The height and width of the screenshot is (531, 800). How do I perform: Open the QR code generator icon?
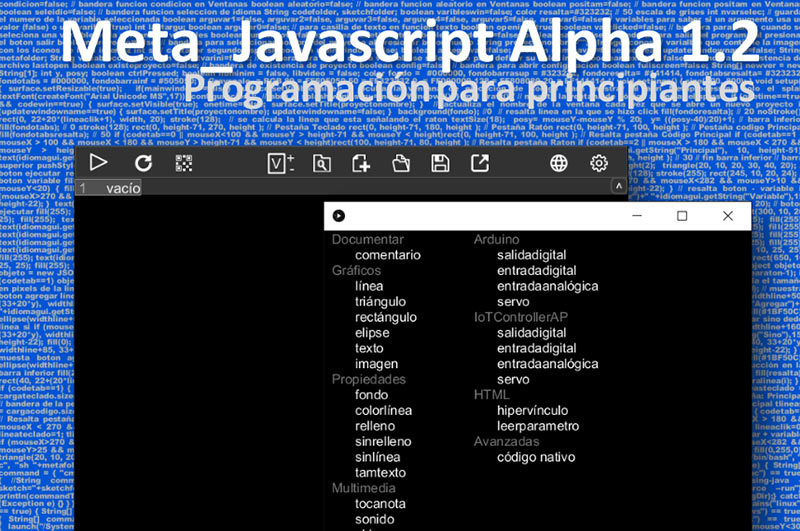tap(183, 163)
